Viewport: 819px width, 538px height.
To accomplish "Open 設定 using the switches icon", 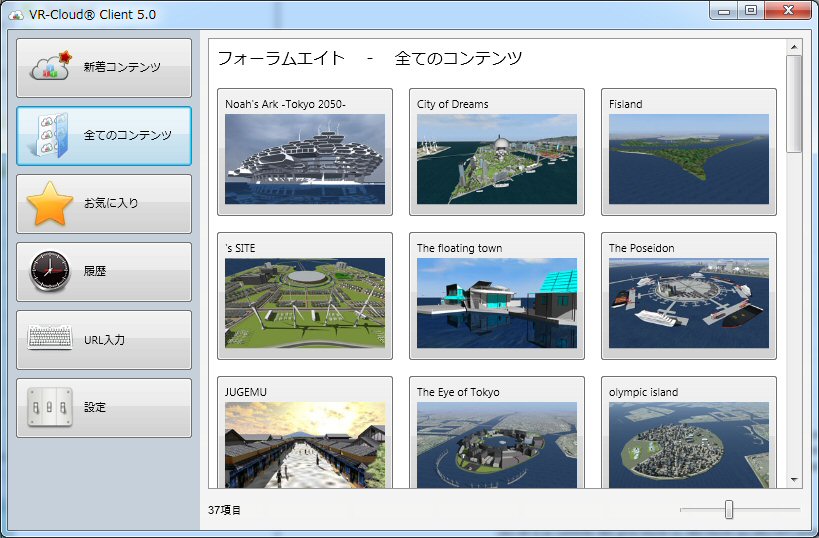I will pyautogui.click(x=50, y=407).
